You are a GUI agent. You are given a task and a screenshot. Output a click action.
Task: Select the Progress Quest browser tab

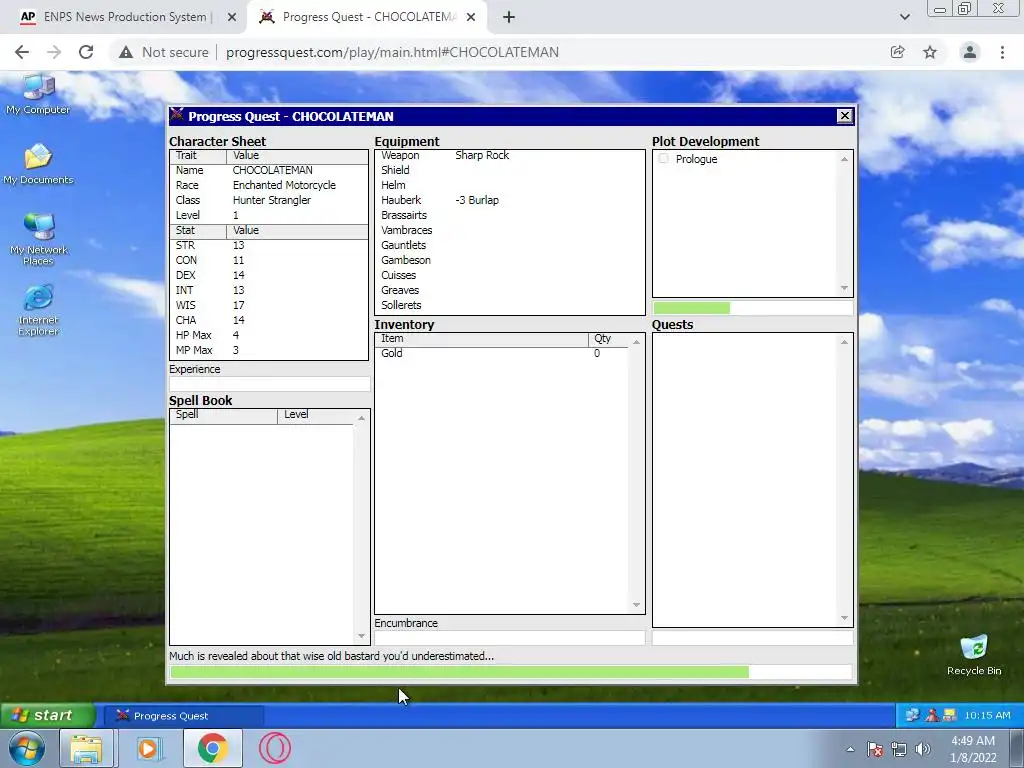pos(366,17)
